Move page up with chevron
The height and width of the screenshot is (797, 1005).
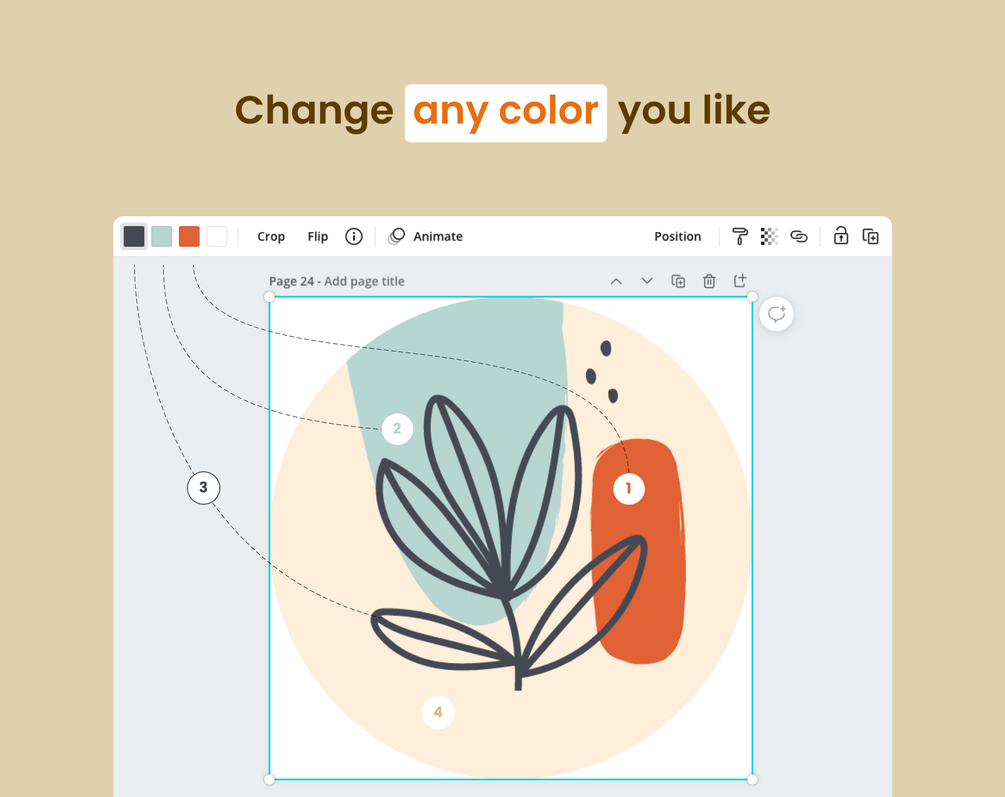[x=616, y=281]
